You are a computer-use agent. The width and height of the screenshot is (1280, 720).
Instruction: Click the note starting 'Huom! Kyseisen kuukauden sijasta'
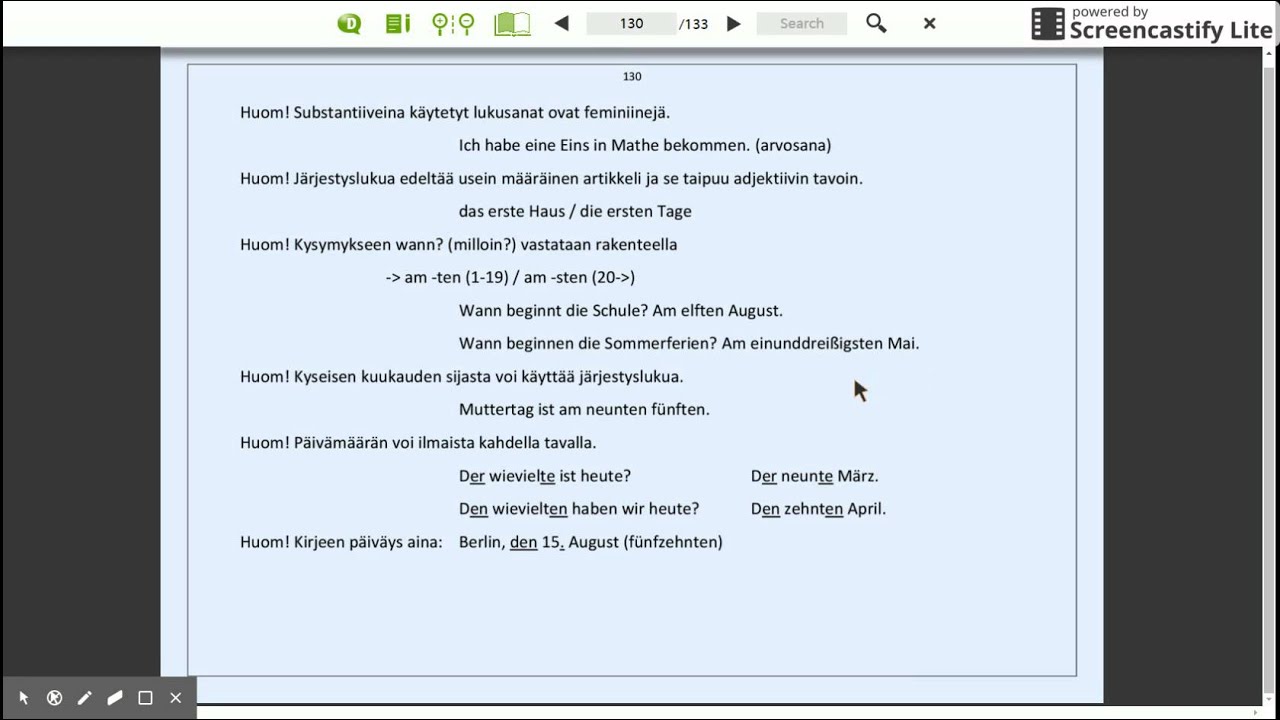point(462,376)
